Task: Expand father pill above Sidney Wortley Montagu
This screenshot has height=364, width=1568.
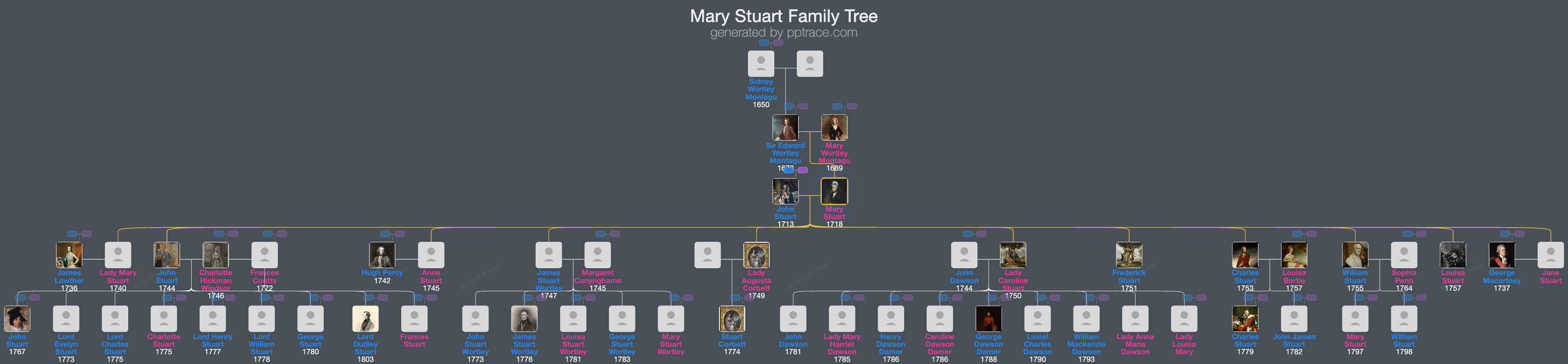Action: (x=764, y=43)
